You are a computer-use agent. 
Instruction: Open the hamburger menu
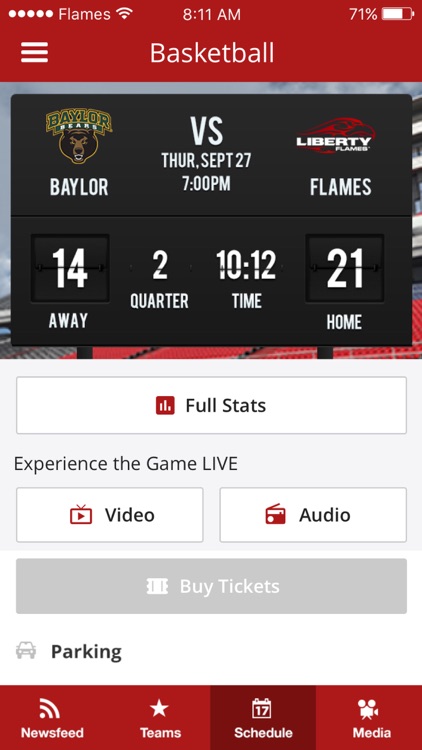pos(34,52)
